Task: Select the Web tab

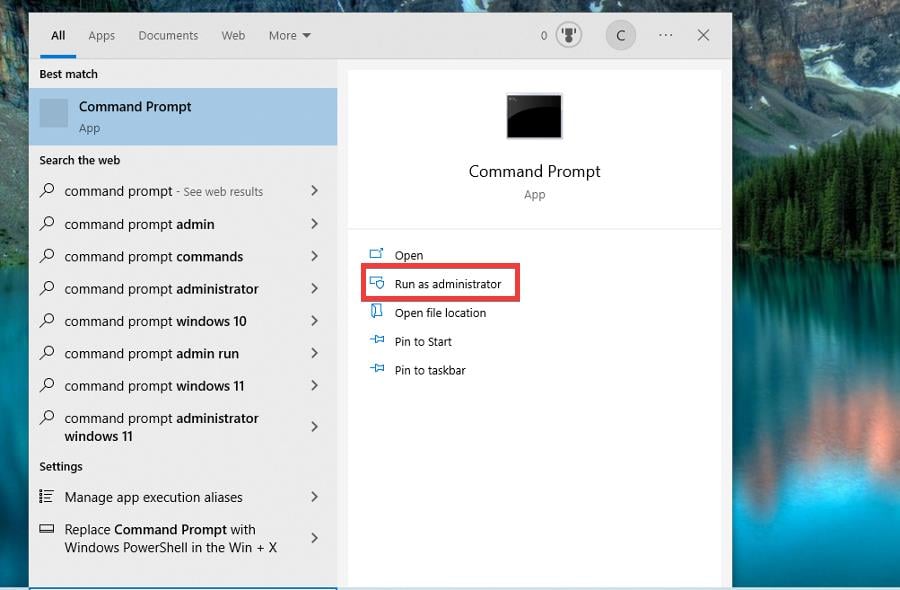Action: click(233, 36)
